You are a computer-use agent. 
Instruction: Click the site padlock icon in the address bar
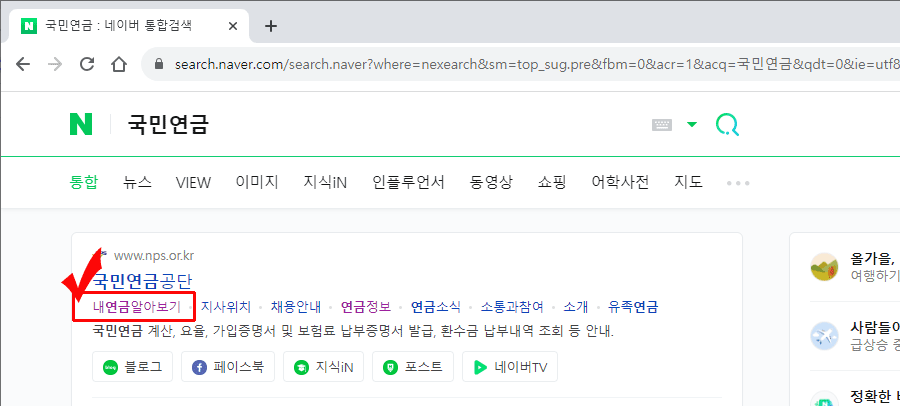point(160,64)
